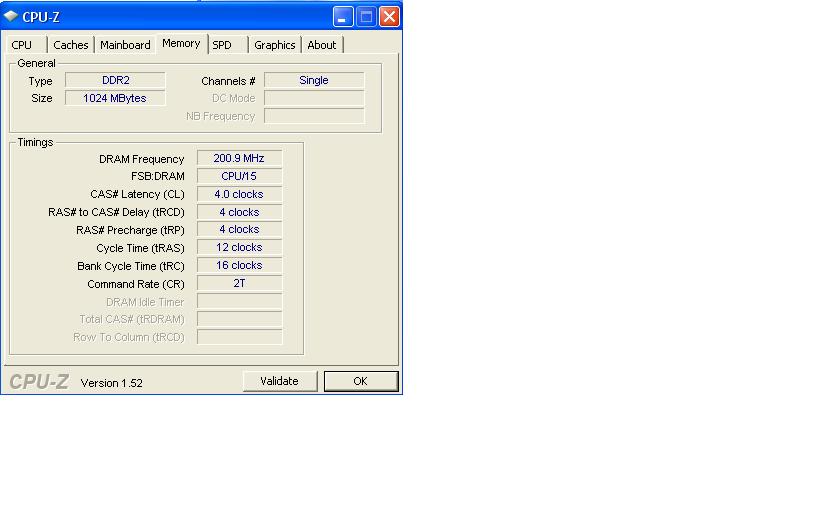Click the Timings group heading
The width and height of the screenshot is (840, 525).
click(35, 142)
